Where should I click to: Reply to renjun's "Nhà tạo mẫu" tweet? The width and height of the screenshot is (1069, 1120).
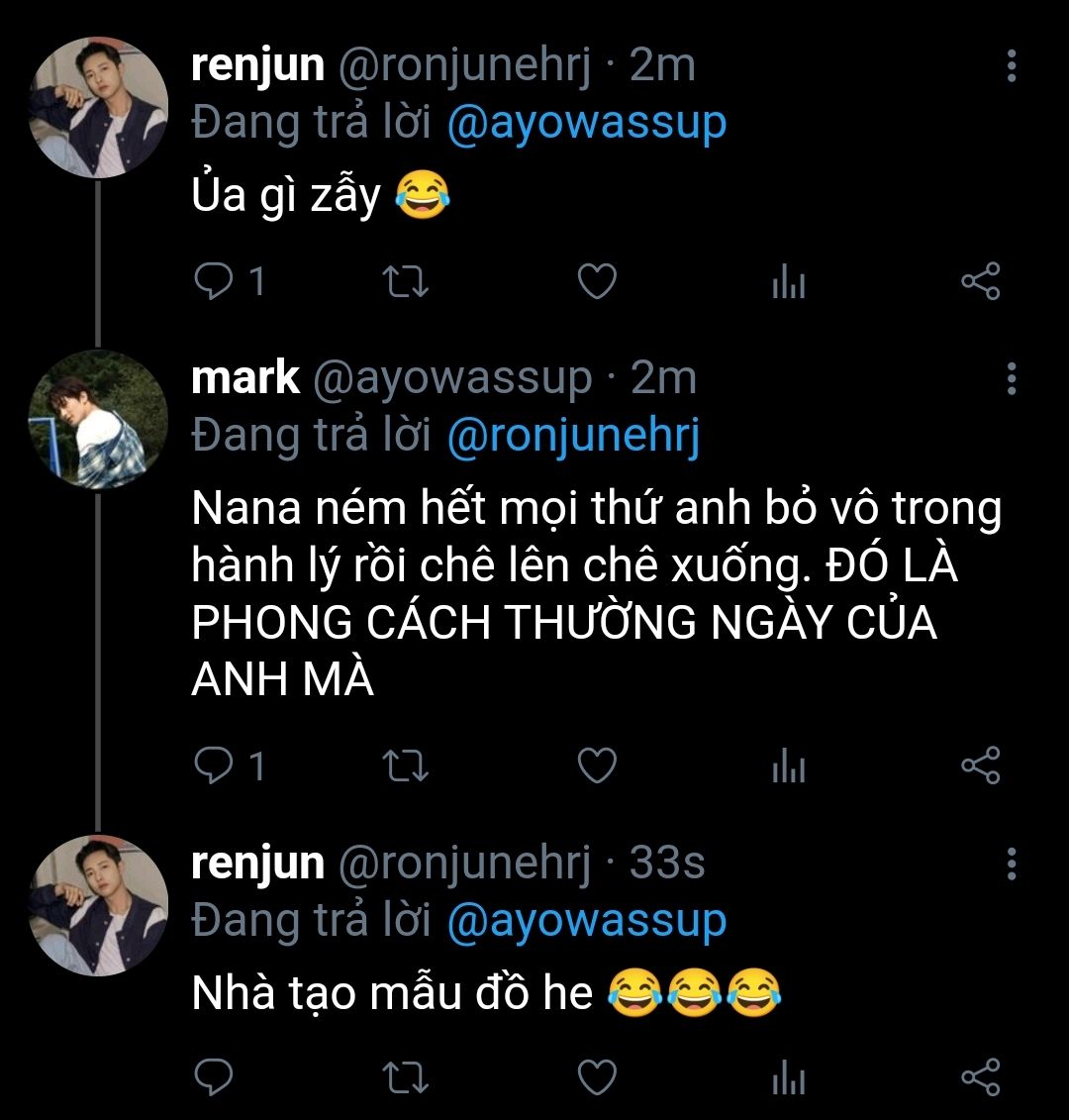[x=211, y=1076]
